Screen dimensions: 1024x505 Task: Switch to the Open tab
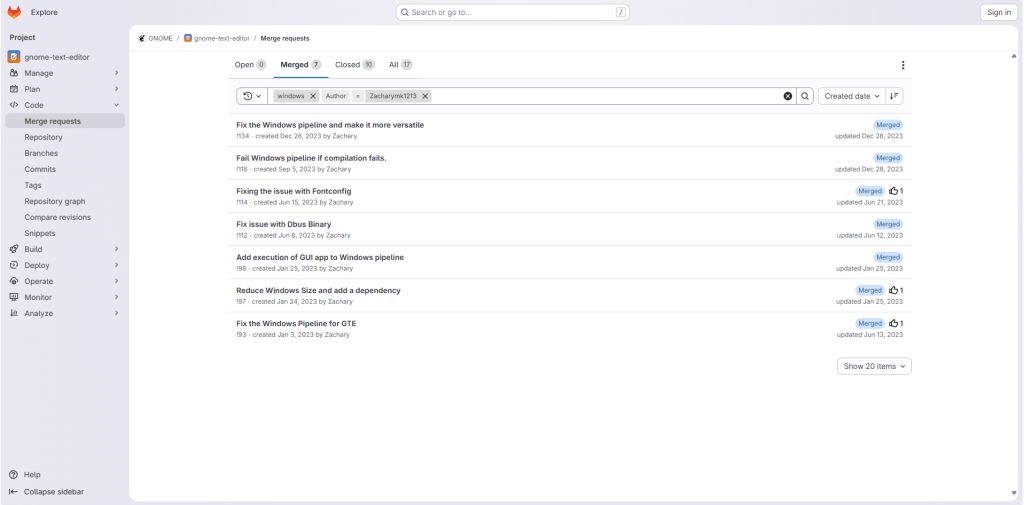pos(250,65)
